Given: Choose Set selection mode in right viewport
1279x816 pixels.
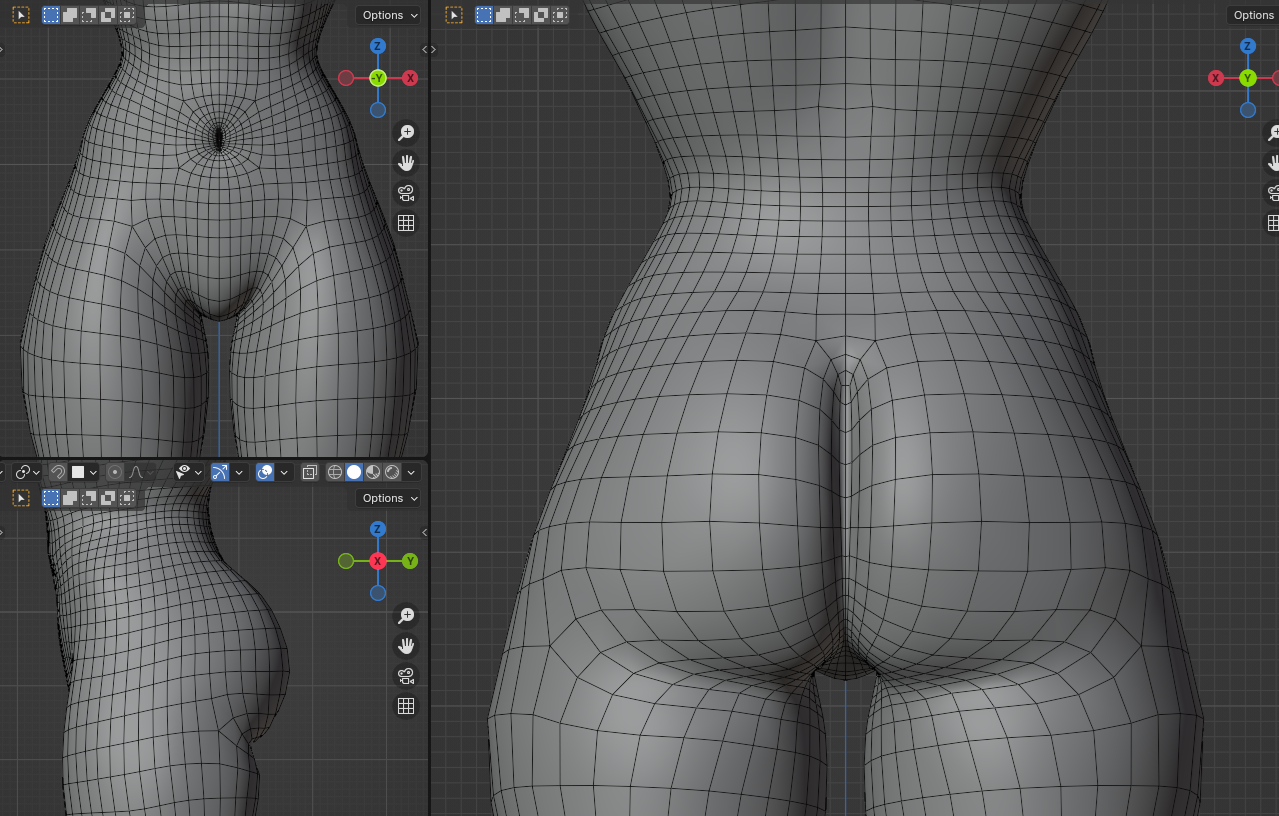Looking at the screenshot, I should pyautogui.click(x=484, y=15).
